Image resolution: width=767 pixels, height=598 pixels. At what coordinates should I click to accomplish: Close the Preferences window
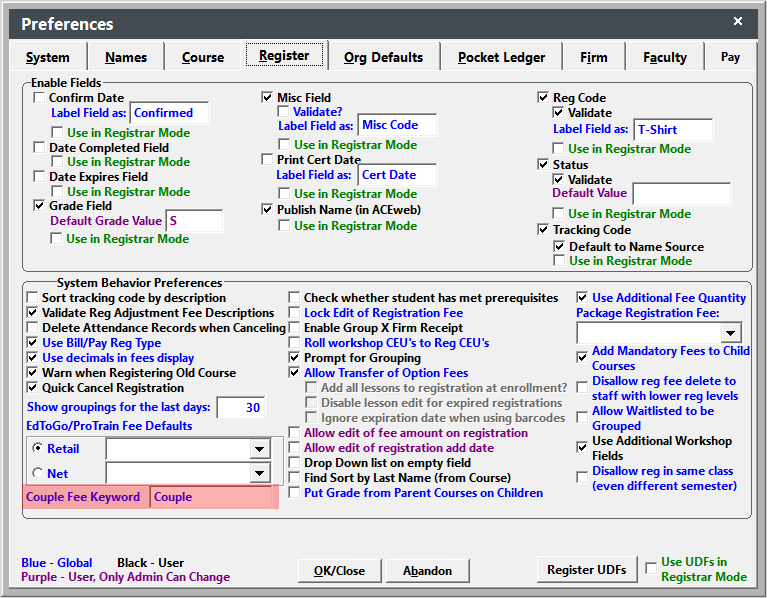coord(738,21)
